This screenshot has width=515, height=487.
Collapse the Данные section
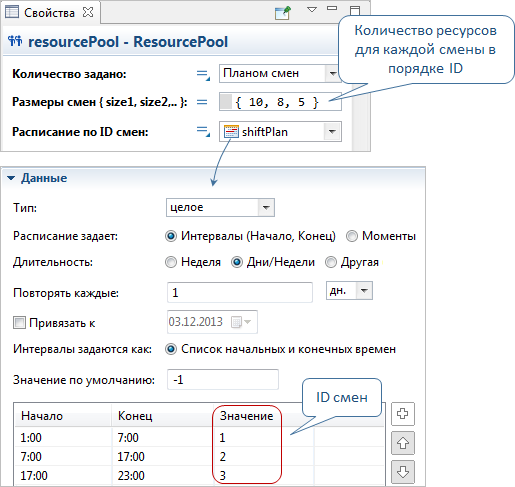(11, 178)
